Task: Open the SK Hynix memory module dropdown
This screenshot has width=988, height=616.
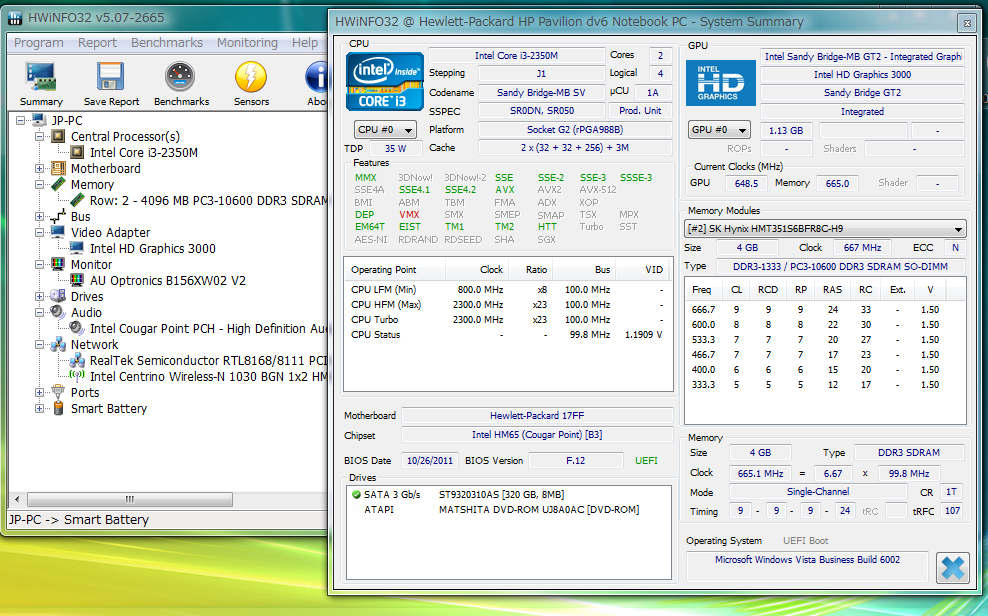Action: pyautogui.click(x=824, y=229)
